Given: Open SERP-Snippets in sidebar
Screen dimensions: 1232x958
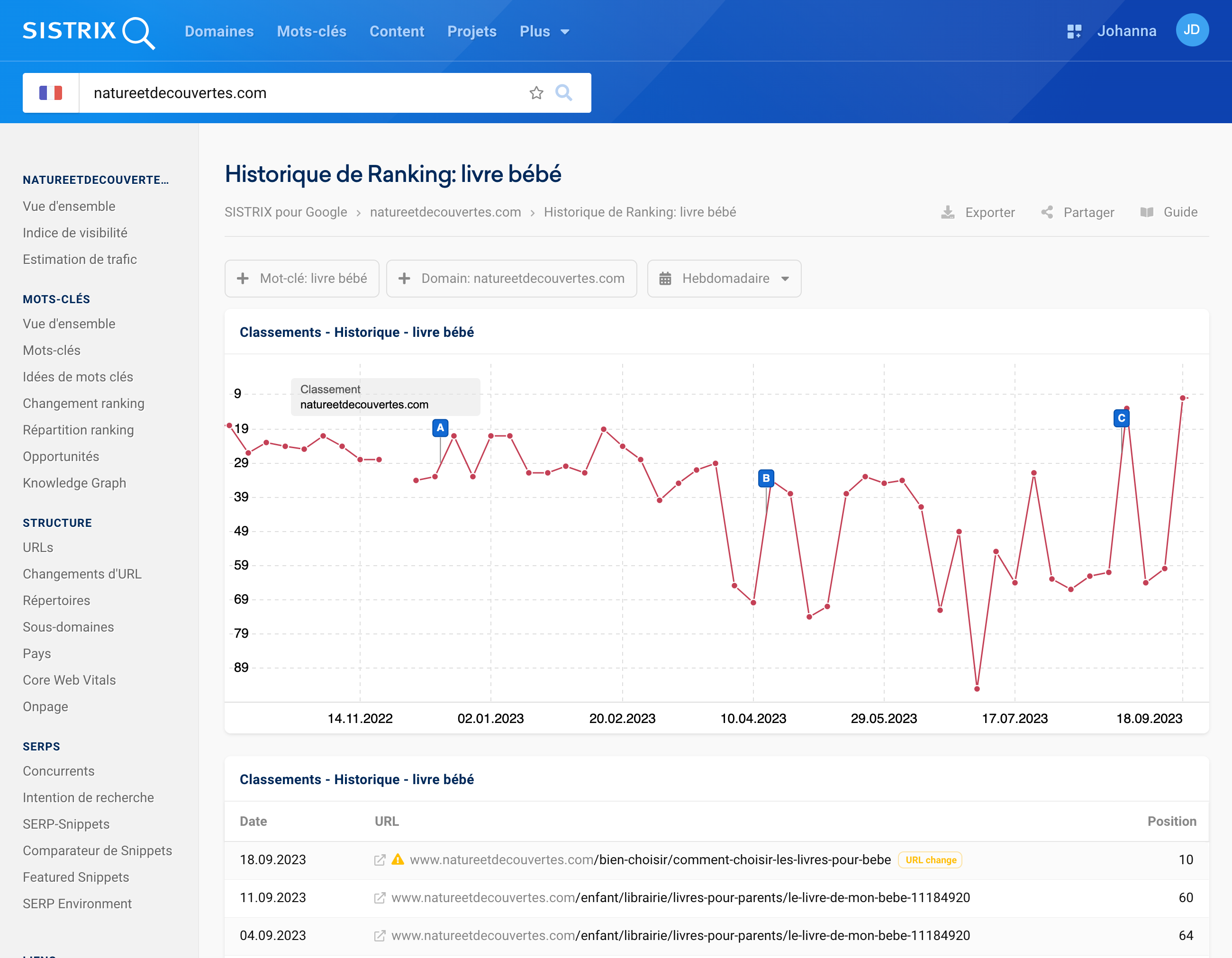Looking at the screenshot, I should [66, 824].
